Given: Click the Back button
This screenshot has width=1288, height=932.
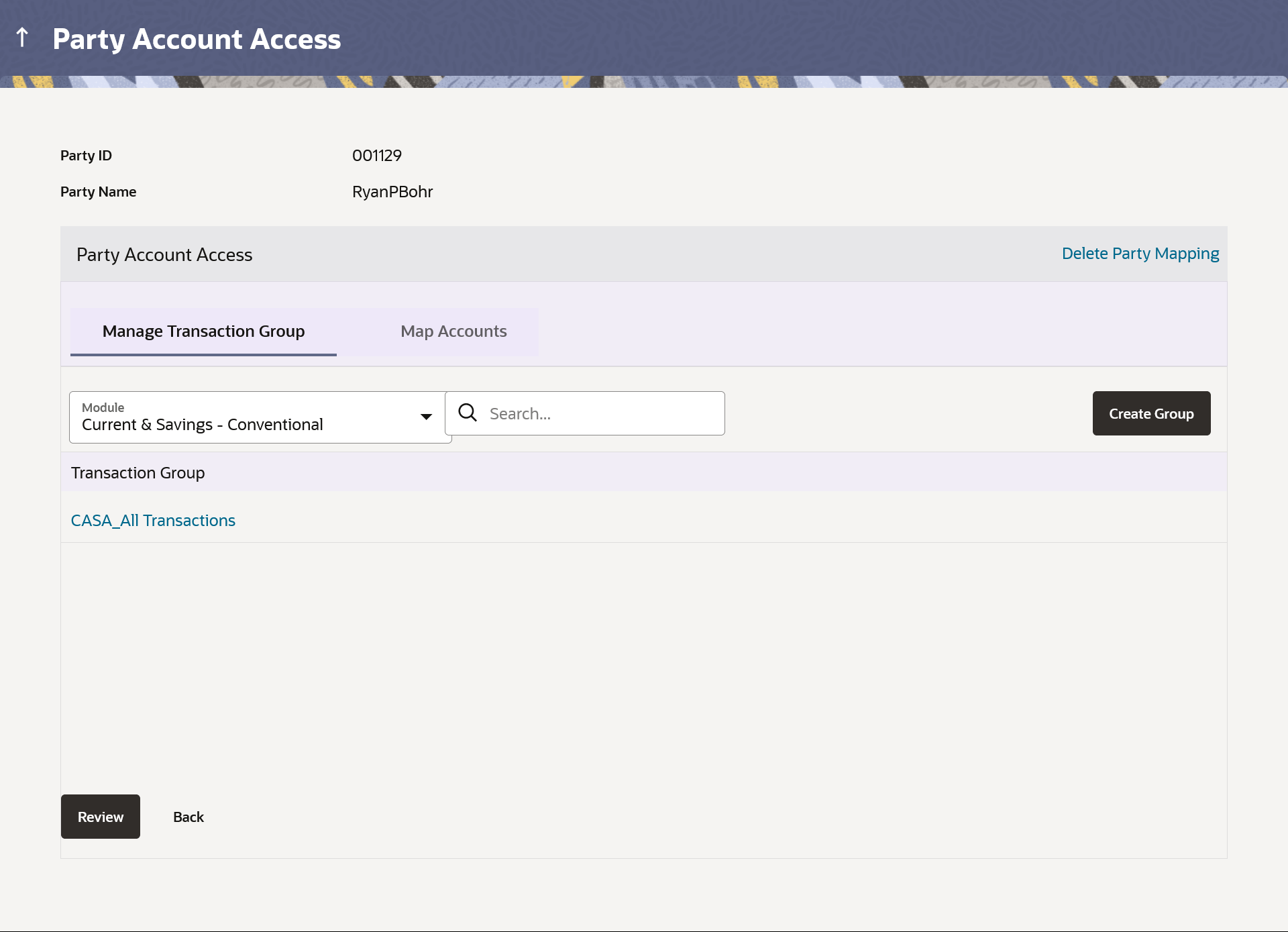Looking at the screenshot, I should [x=189, y=817].
